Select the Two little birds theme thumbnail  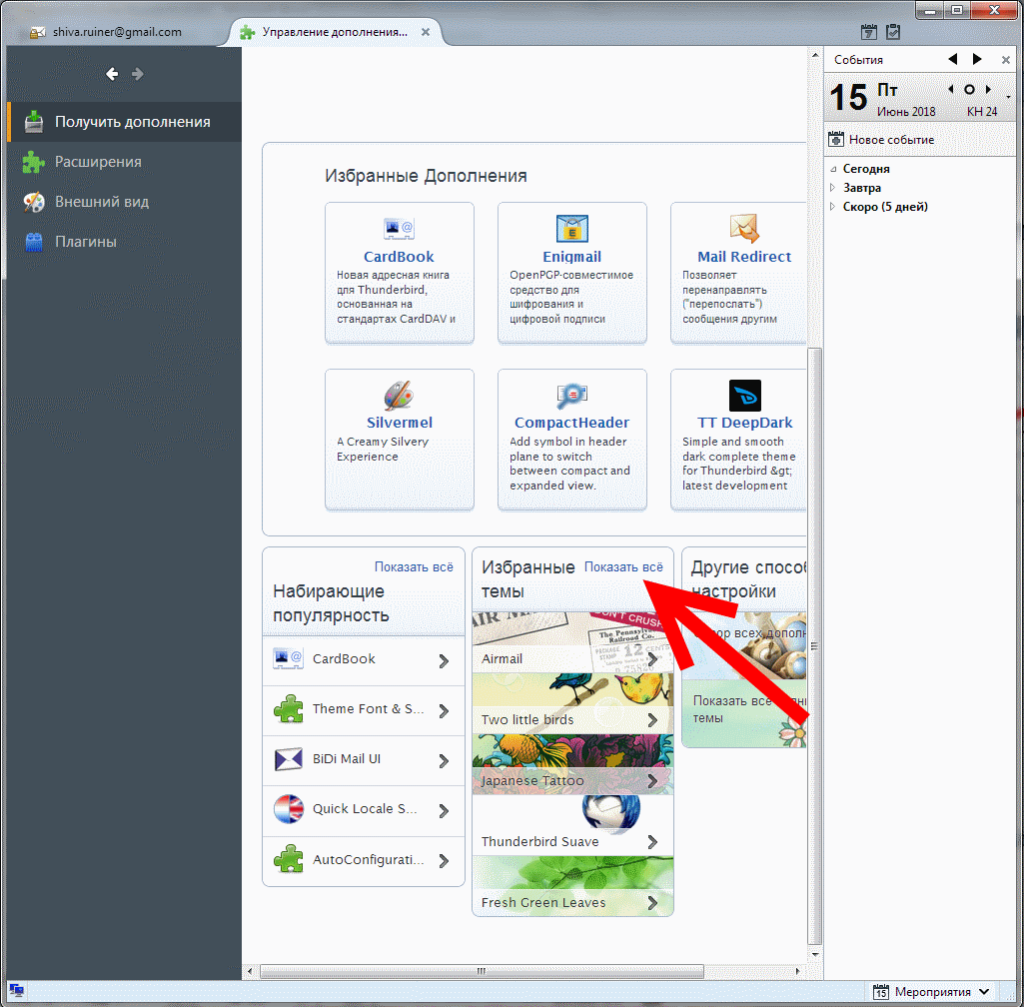click(572, 704)
